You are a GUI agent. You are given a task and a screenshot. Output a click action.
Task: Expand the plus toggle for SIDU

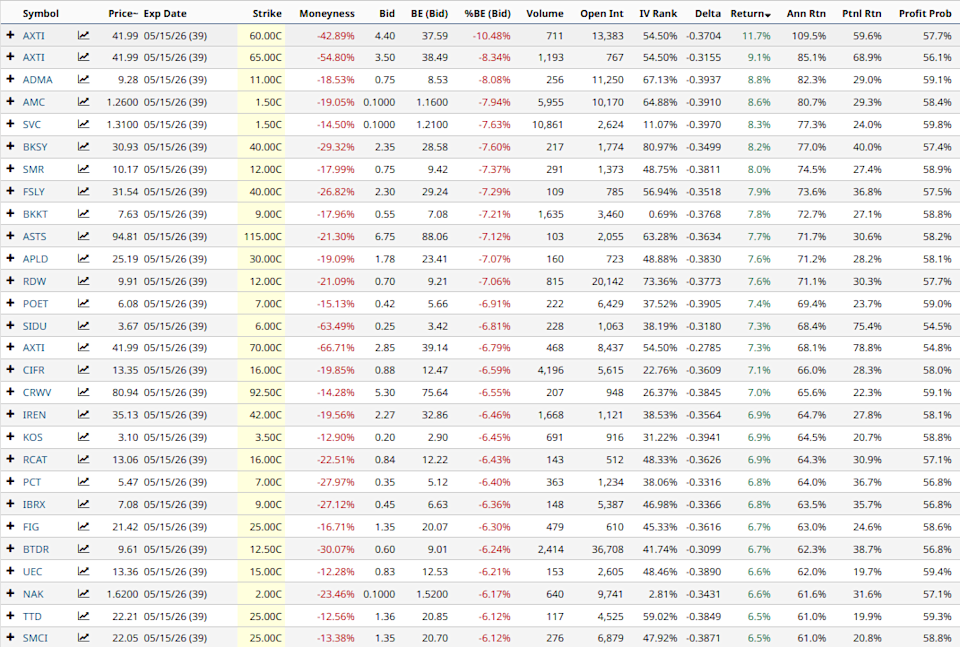click(10, 325)
